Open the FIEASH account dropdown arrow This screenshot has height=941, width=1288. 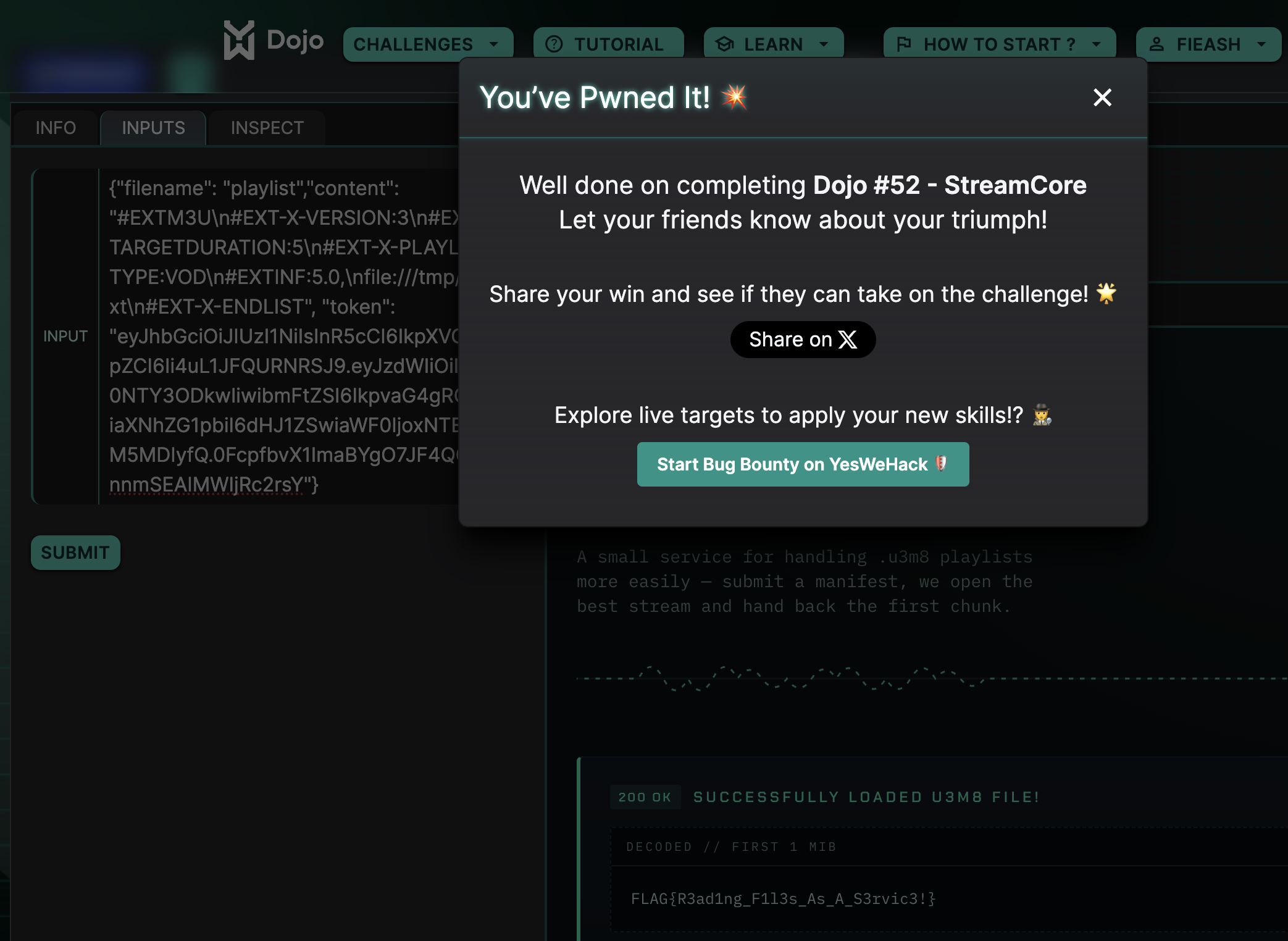pos(1261,44)
